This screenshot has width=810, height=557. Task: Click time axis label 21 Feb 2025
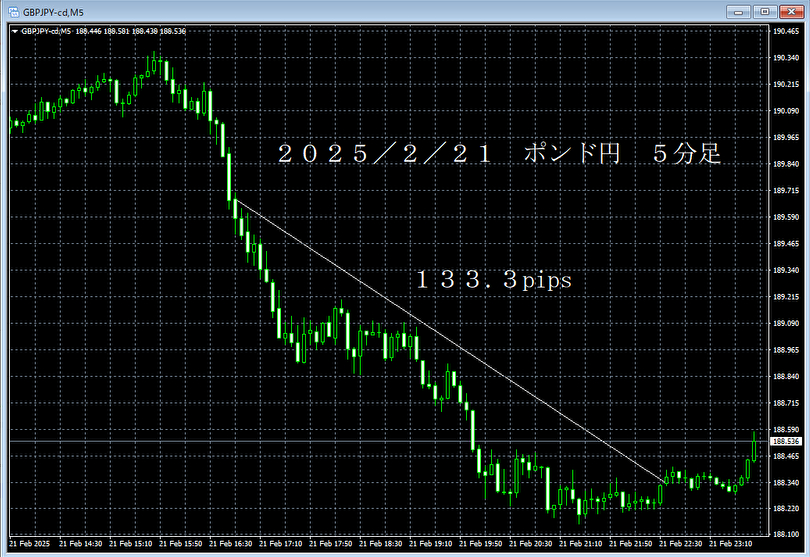tap(29, 544)
